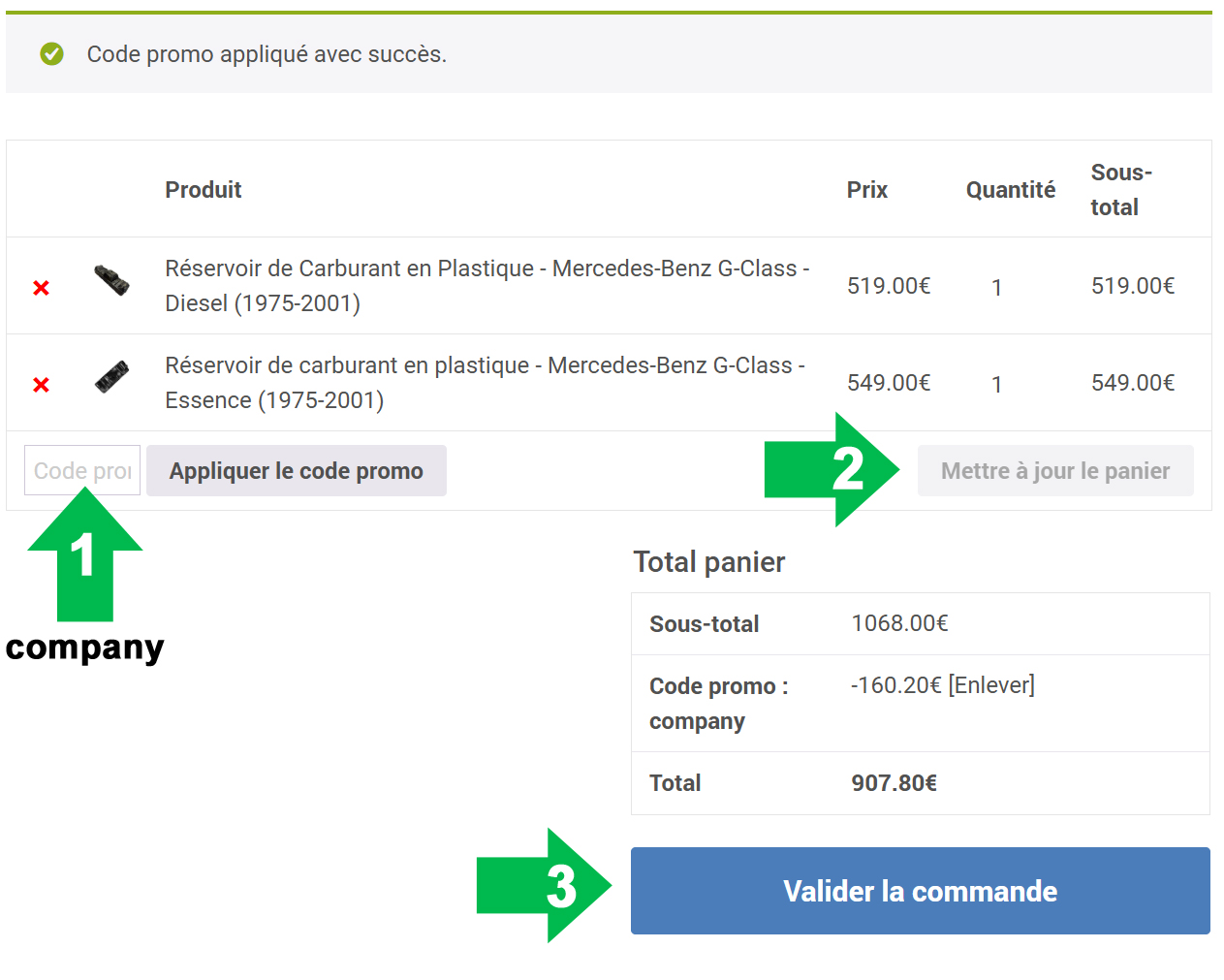Click the Prix column header
Screen dimensions: 1224x980
pos(866,189)
